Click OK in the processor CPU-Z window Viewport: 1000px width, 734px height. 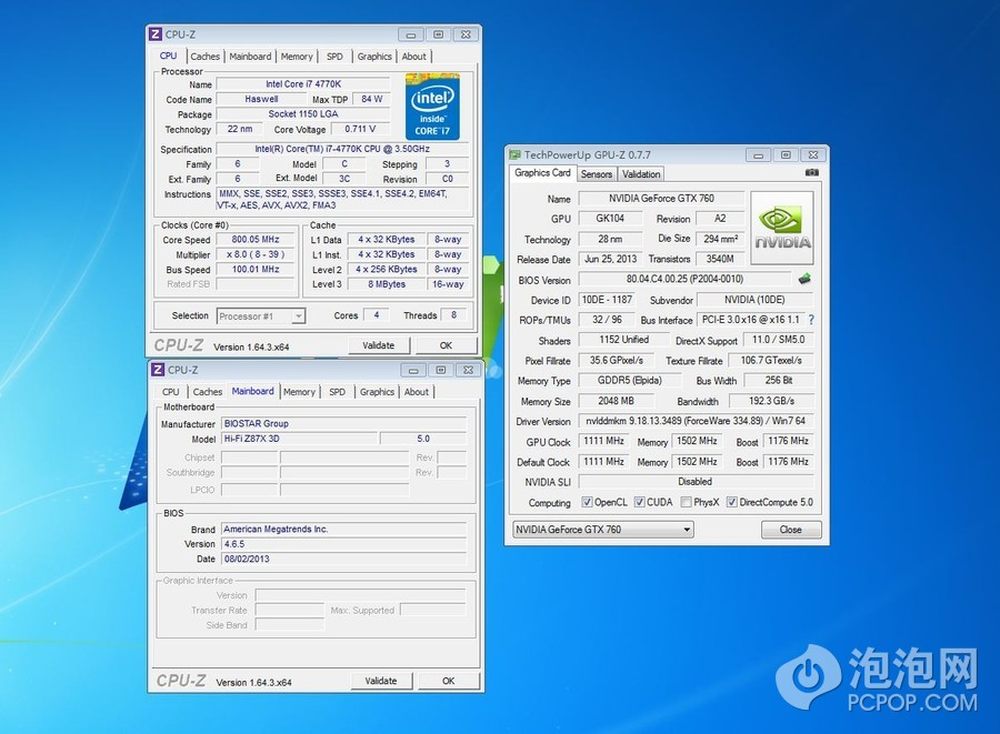click(446, 345)
